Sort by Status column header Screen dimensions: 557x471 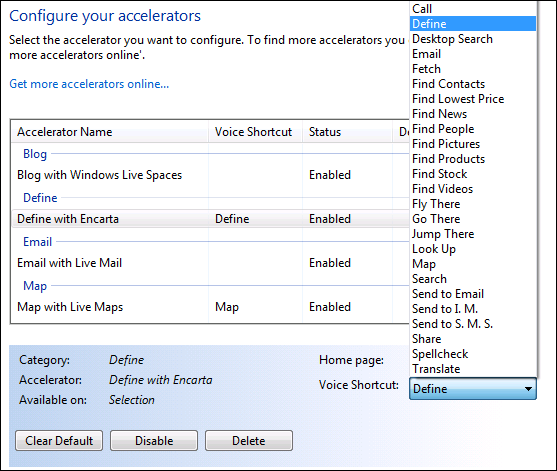pyautogui.click(x=347, y=132)
